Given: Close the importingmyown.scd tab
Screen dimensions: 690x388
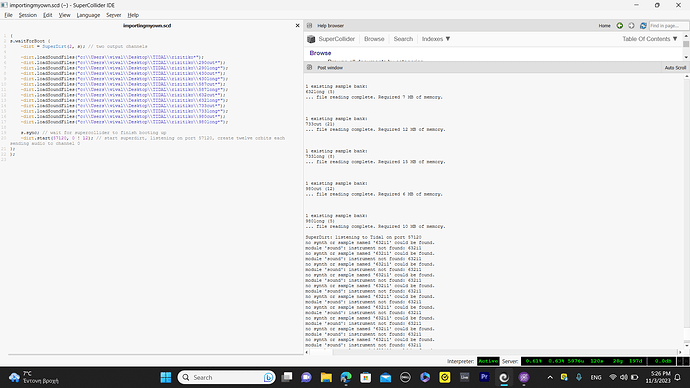Looking at the screenshot, I should (297, 26).
